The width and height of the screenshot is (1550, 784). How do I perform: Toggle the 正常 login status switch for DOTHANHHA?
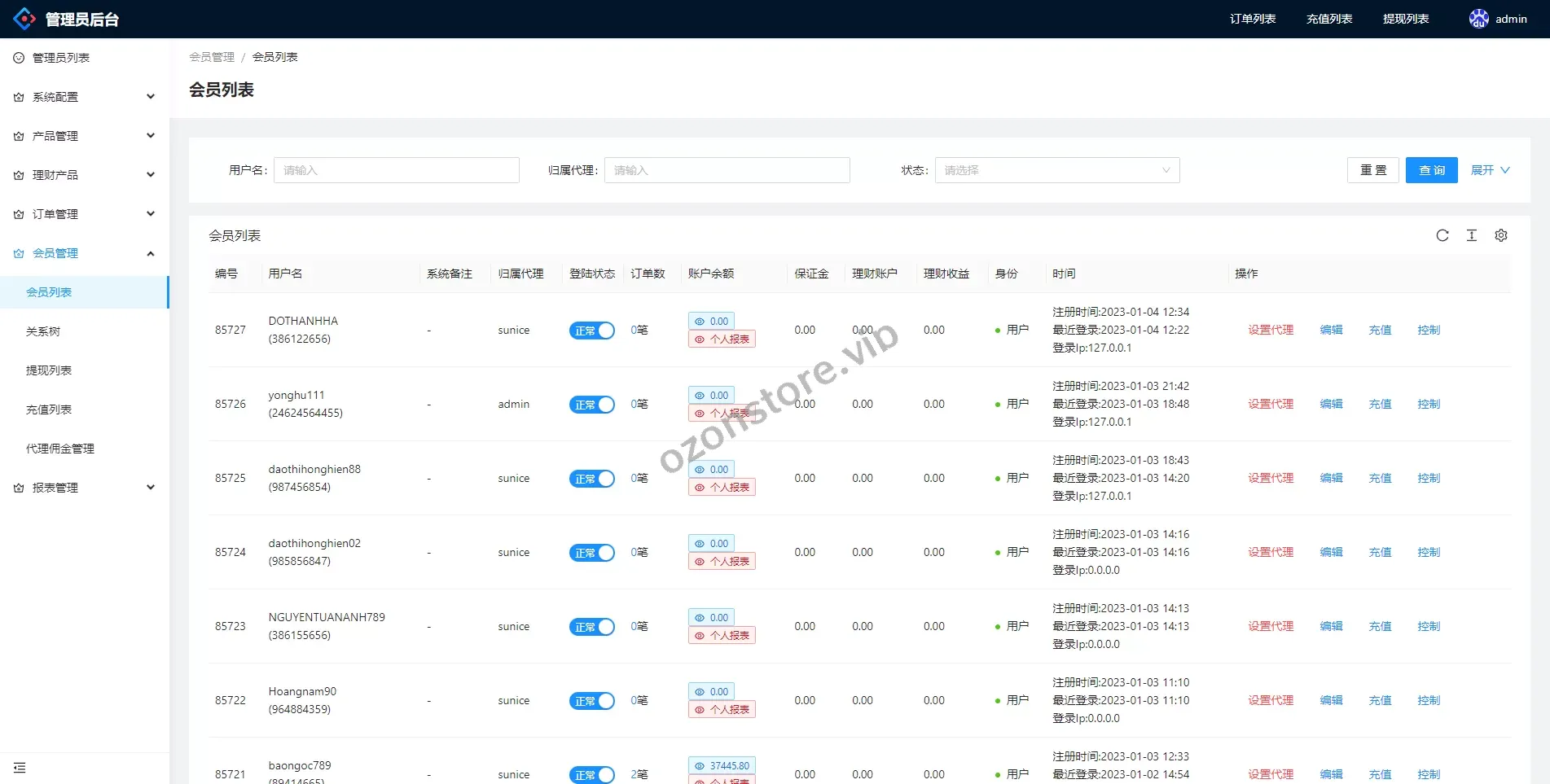tap(592, 331)
